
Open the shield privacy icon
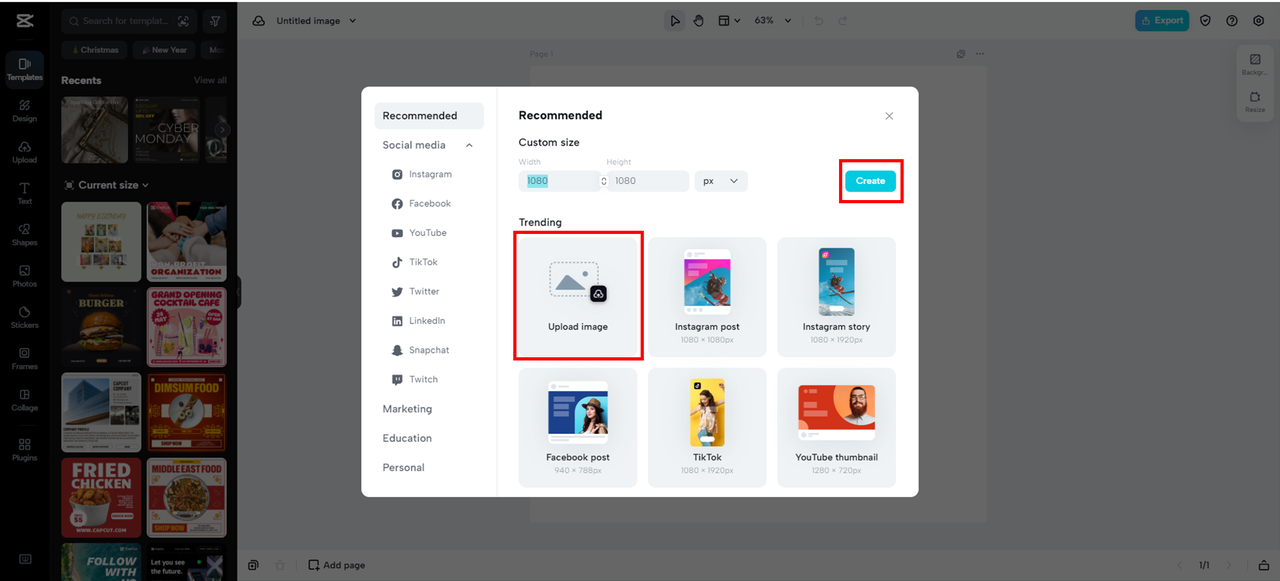[x=1206, y=20]
